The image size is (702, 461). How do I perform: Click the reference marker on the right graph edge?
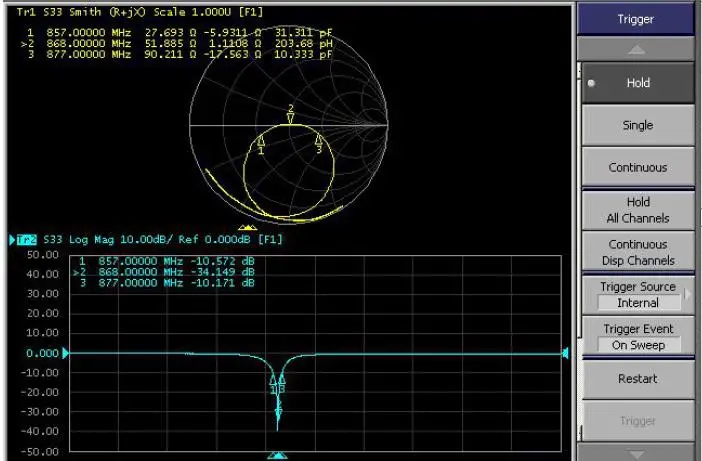pyautogui.click(x=565, y=354)
